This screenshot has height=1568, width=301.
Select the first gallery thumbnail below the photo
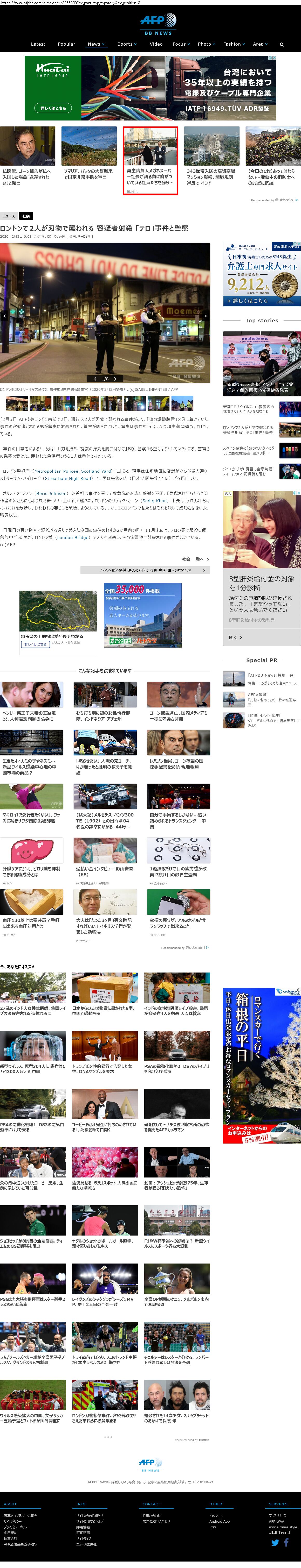tap(17, 403)
